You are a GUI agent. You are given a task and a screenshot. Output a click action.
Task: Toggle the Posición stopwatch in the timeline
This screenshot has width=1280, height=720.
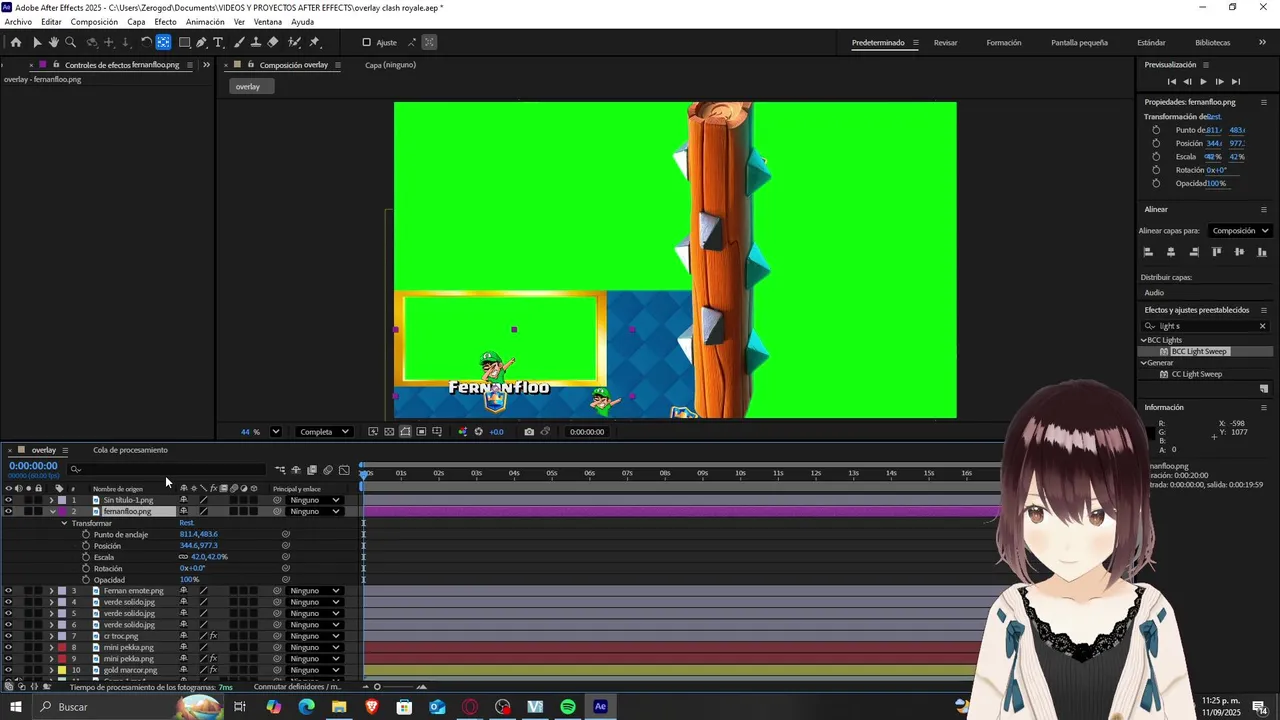(x=86, y=546)
